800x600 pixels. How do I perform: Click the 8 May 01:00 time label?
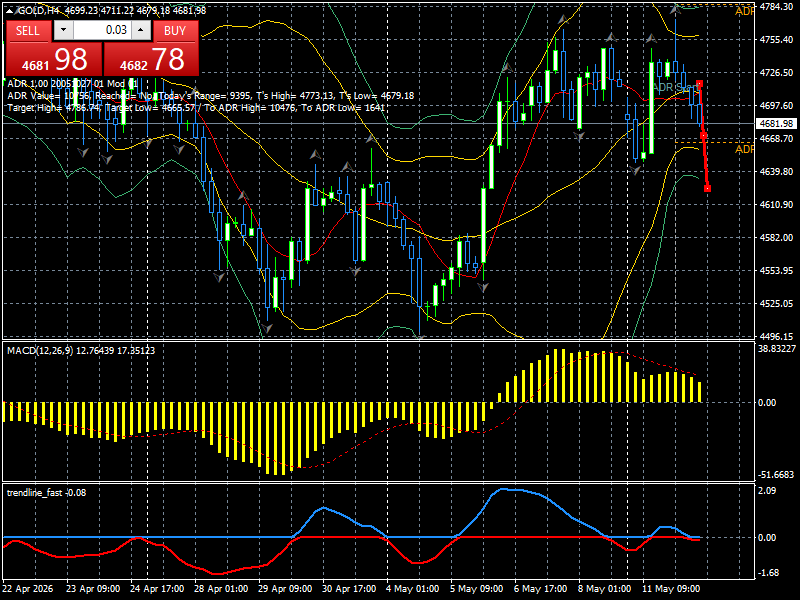pyautogui.click(x=605, y=588)
